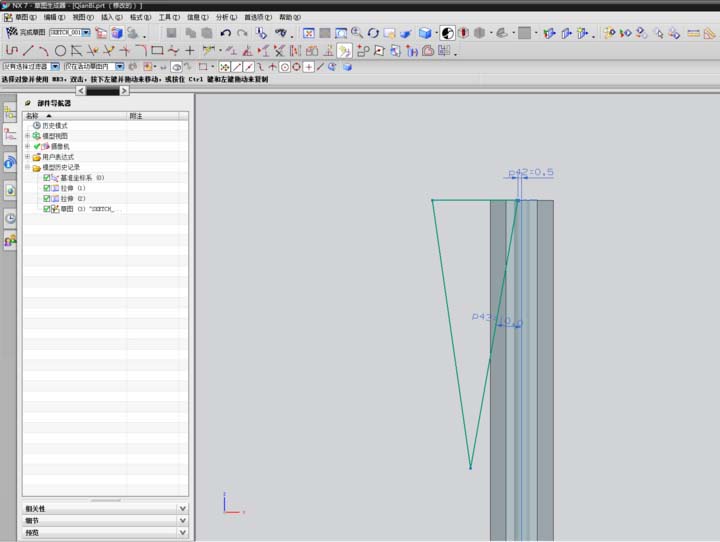Click the Finish Sketch (完成草图) button
This screenshot has width=720, height=542.
(x=26, y=33)
